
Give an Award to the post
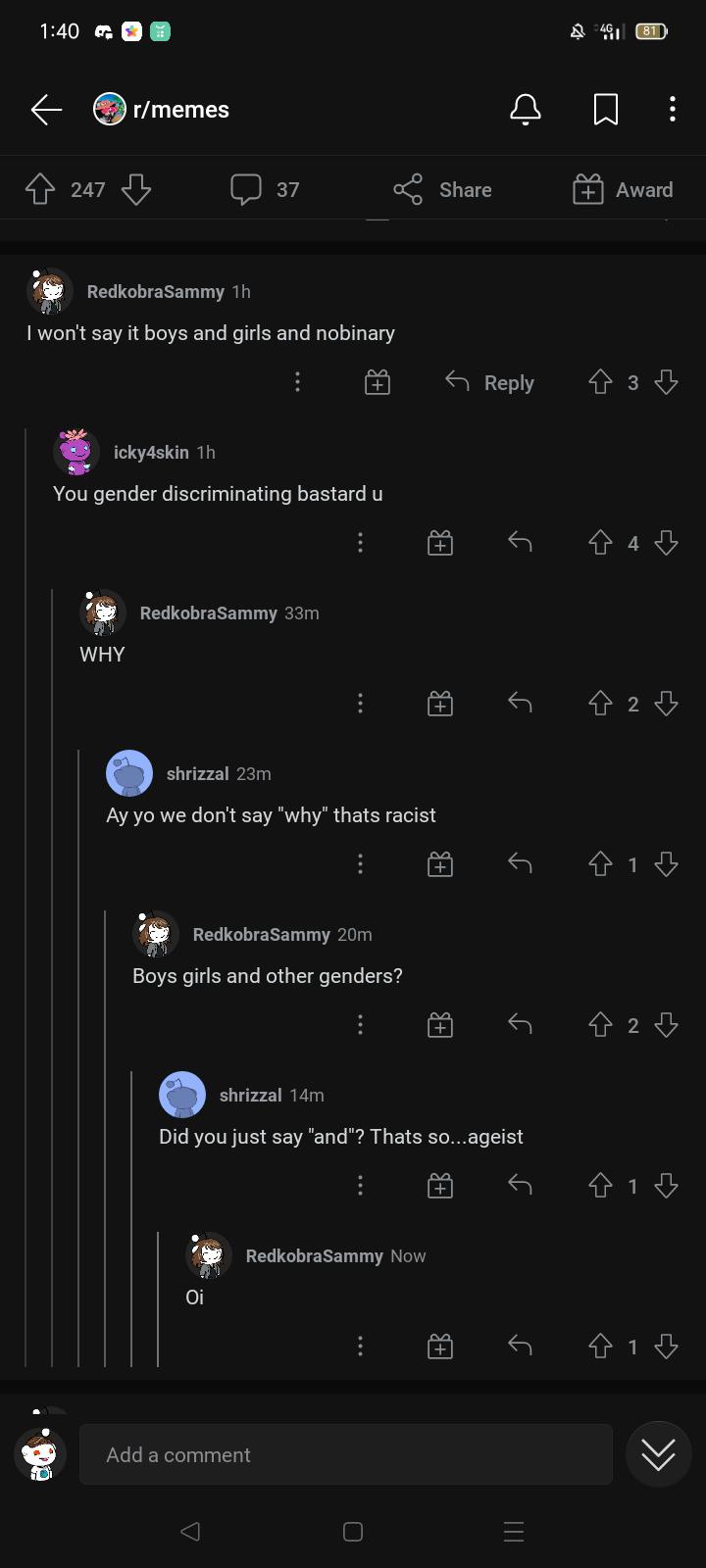click(624, 189)
